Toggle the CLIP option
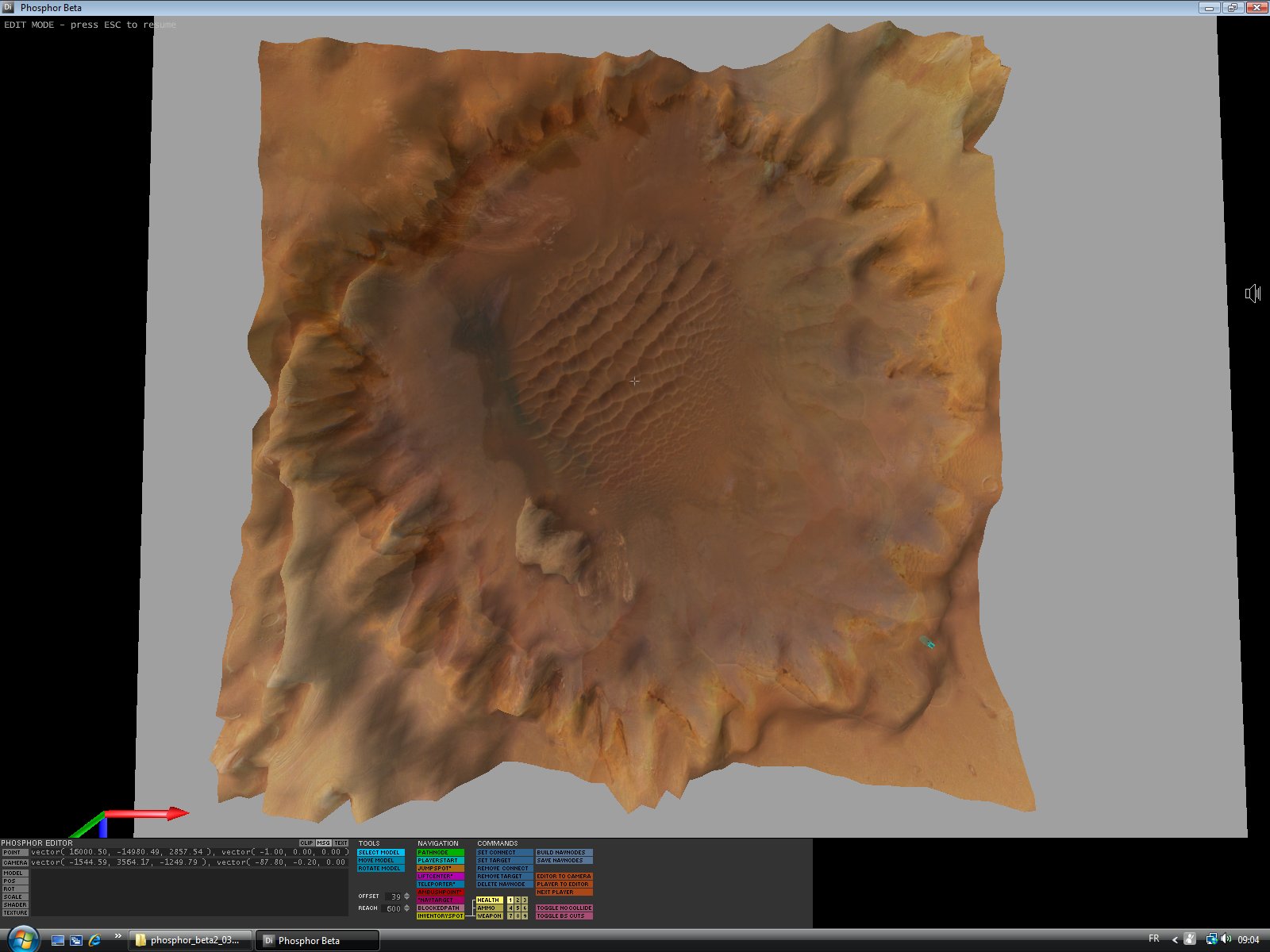This screenshot has width=1270, height=952. pyautogui.click(x=306, y=843)
